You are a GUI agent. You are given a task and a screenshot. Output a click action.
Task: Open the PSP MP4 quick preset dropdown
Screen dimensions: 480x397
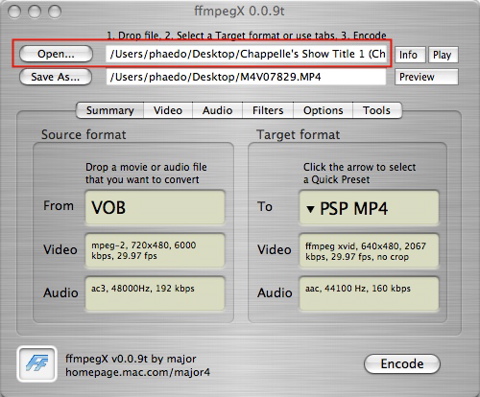click(369, 208)
